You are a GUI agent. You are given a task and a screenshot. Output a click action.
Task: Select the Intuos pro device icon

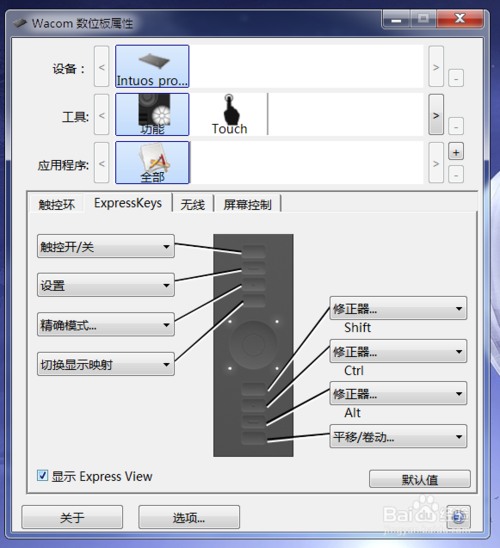[152, 66]
